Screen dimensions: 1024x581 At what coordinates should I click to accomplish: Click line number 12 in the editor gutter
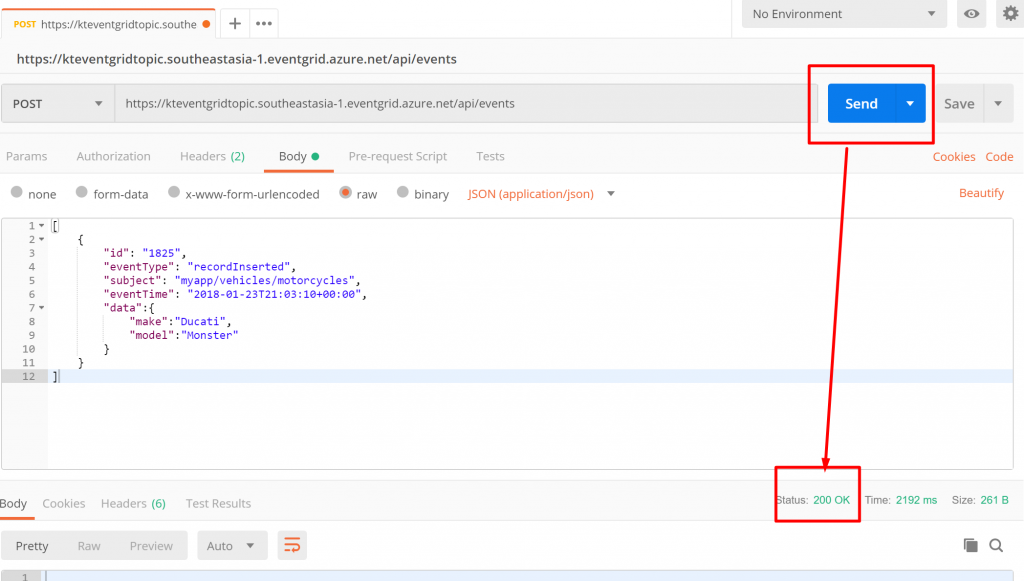click(29, 377)
